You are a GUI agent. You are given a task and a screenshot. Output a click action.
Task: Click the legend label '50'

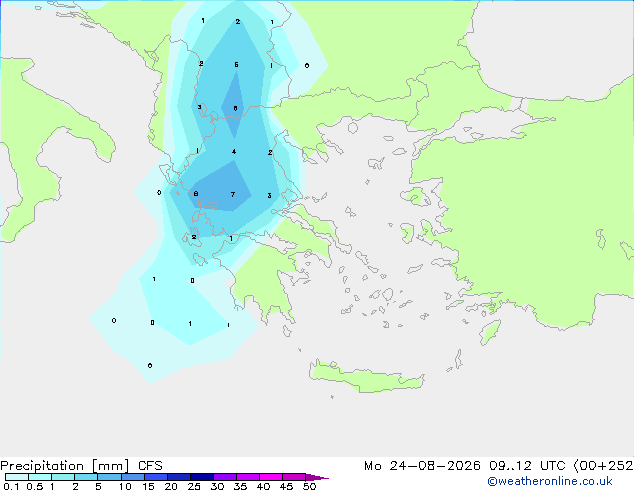coord(309,486)
